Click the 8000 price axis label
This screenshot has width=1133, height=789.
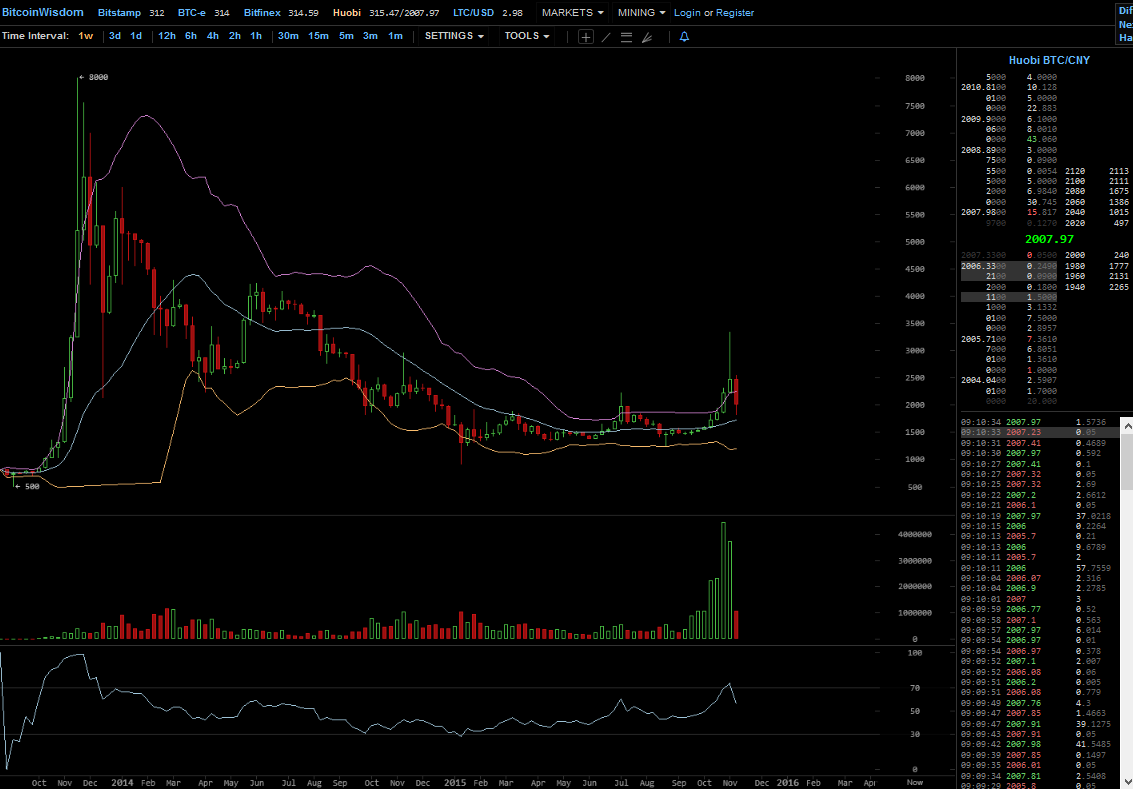click(x=914, y=78)
